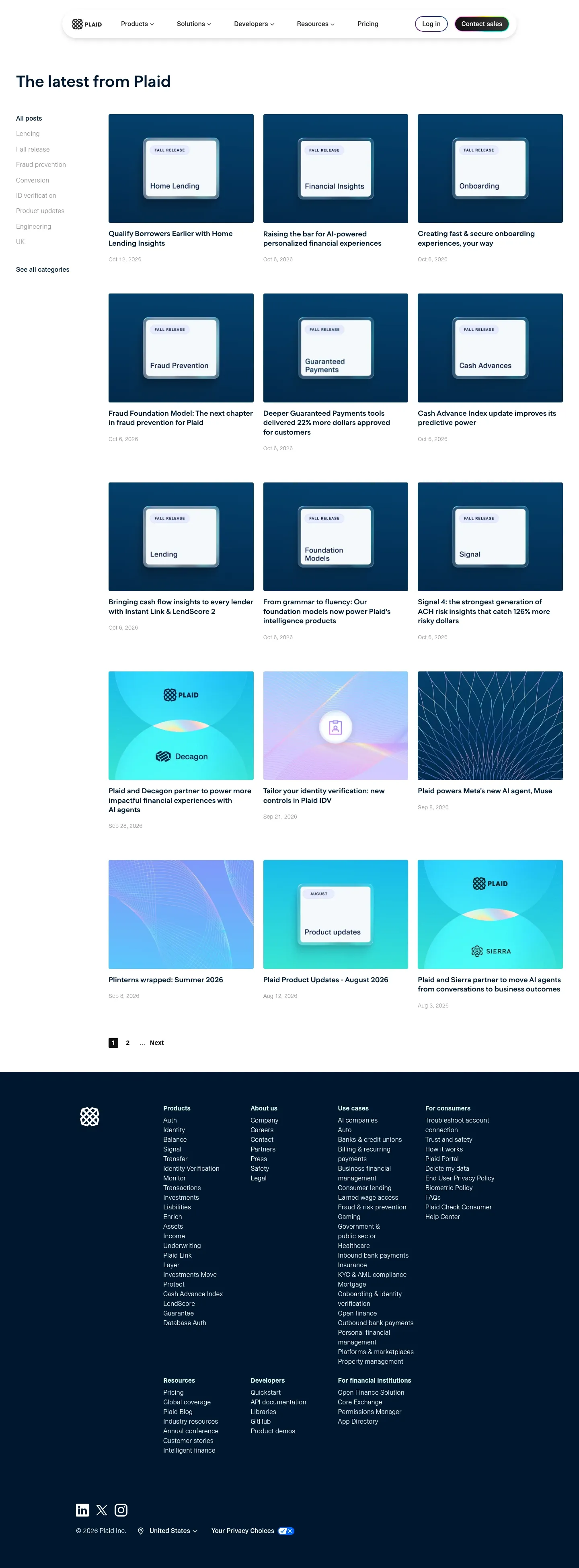Open the Financial Insights post thumbnail
The image size is (579, 1568).
click(x=335, y=168)
